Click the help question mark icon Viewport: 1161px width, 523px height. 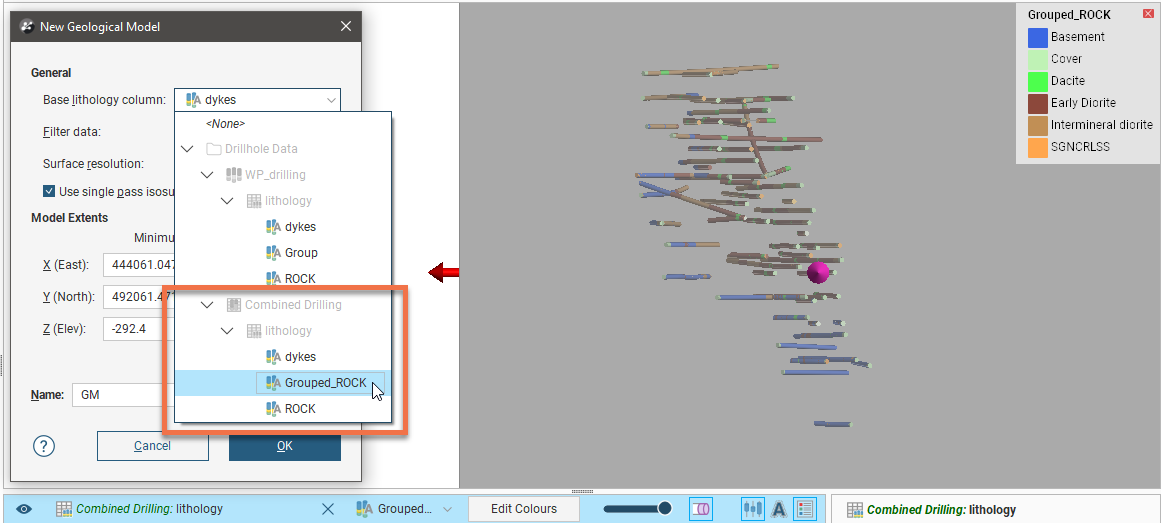click(x=43, y=446)
